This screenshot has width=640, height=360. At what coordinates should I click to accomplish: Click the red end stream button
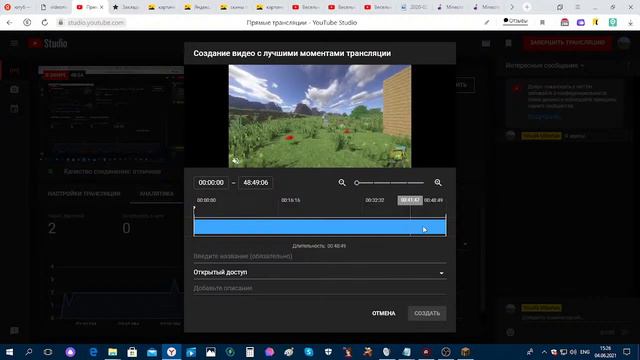click(567, 42)
